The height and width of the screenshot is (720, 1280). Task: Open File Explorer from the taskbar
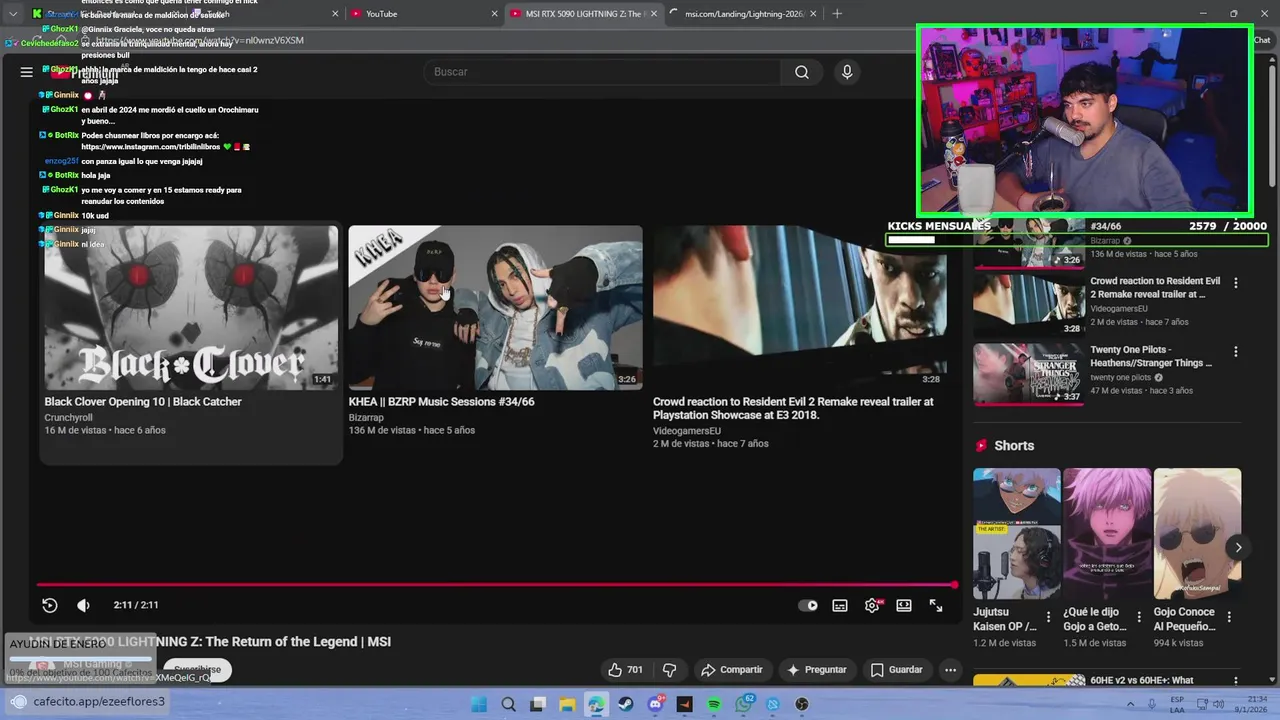click(567, 704)
